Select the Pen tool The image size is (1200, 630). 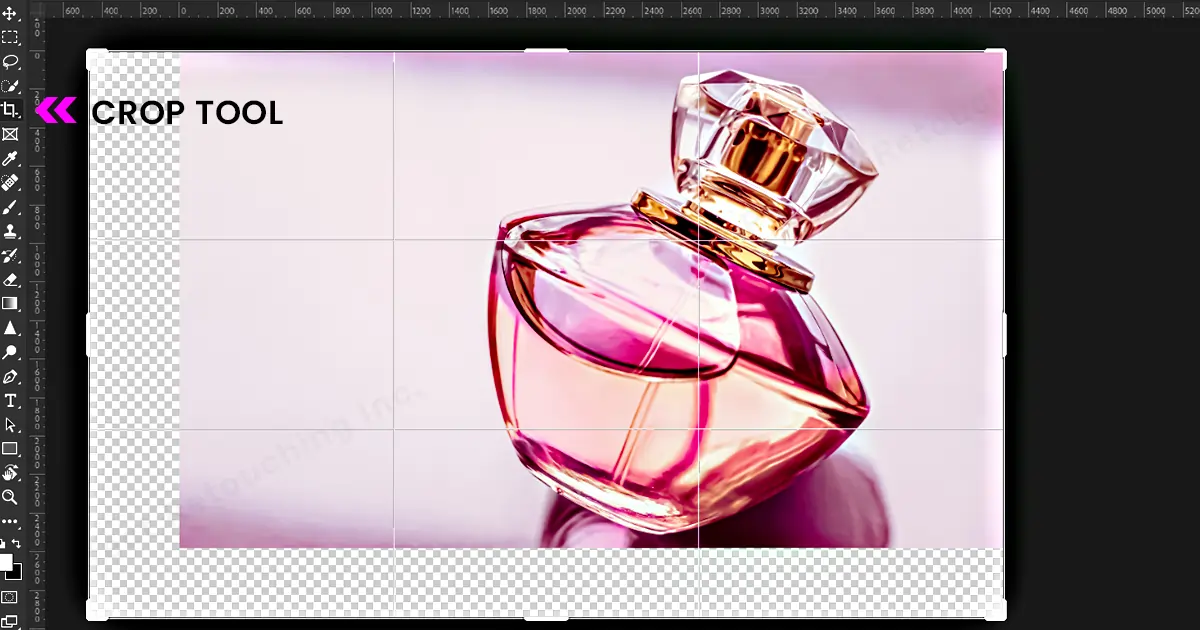tap(10, 376)
